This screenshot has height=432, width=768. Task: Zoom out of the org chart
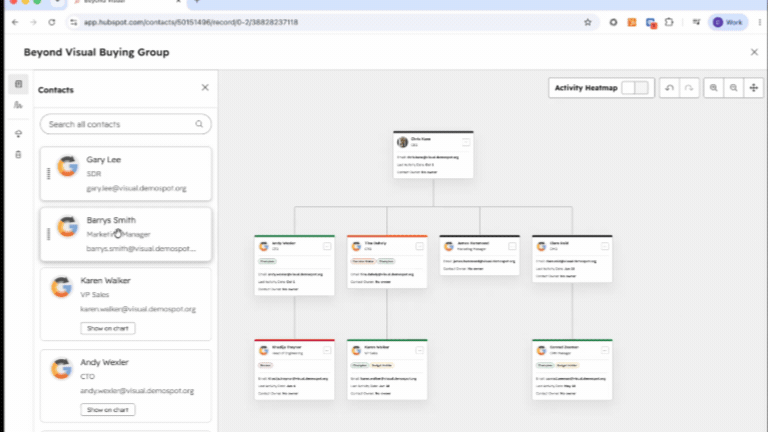733,88
